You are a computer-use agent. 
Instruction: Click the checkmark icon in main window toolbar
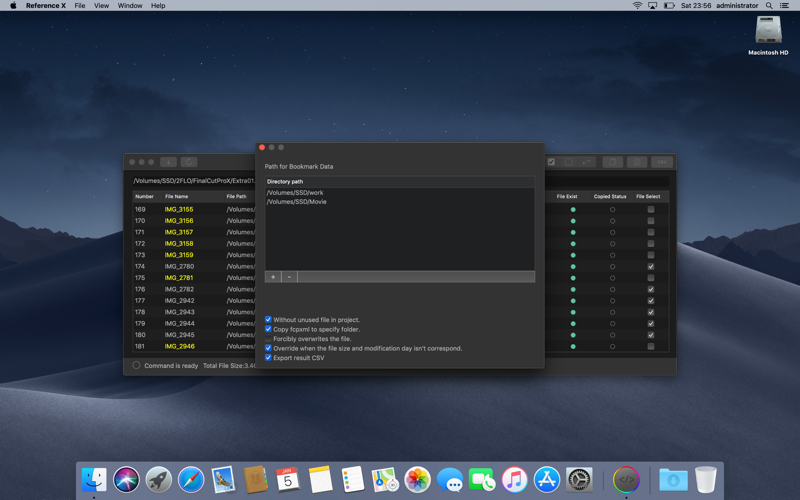tap(551, 162)
